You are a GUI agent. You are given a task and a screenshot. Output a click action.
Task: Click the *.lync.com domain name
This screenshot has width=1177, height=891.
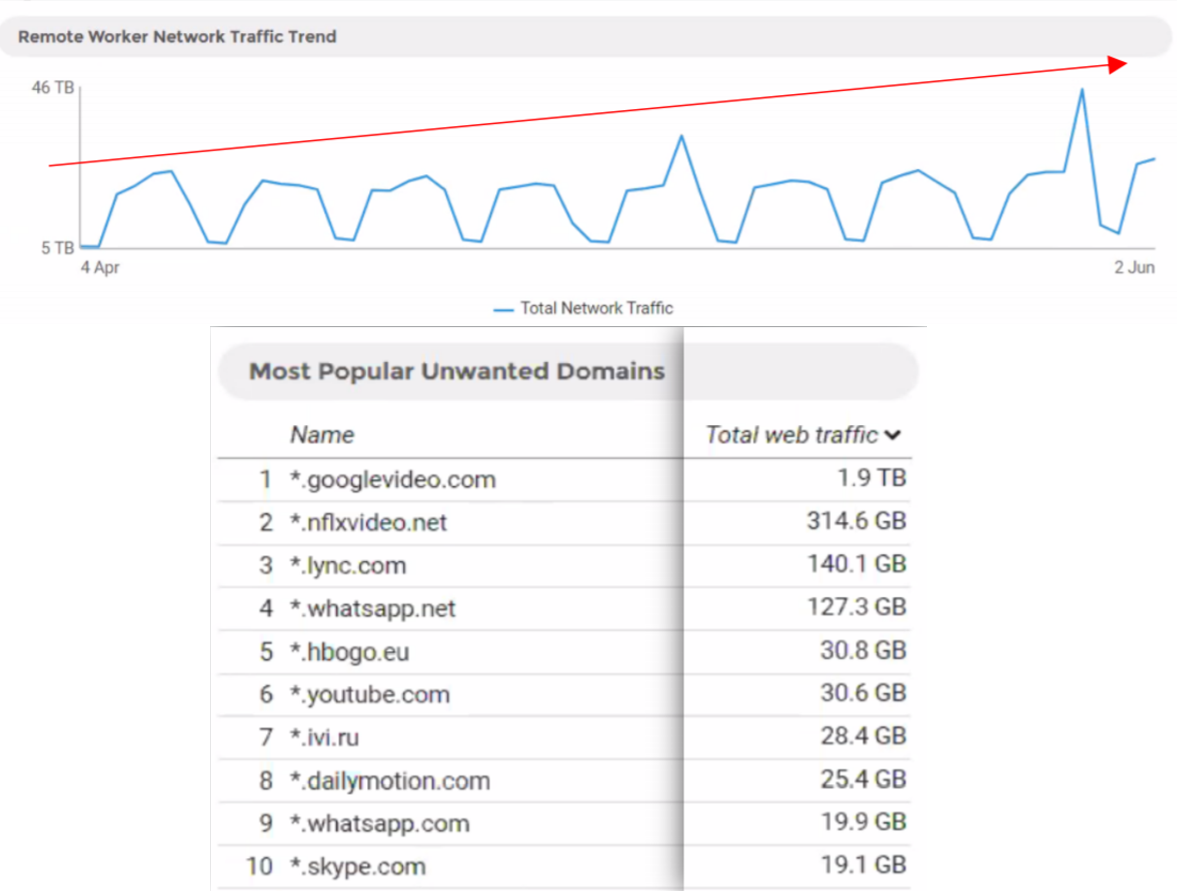pyautogui.click(x=347, y=566)
